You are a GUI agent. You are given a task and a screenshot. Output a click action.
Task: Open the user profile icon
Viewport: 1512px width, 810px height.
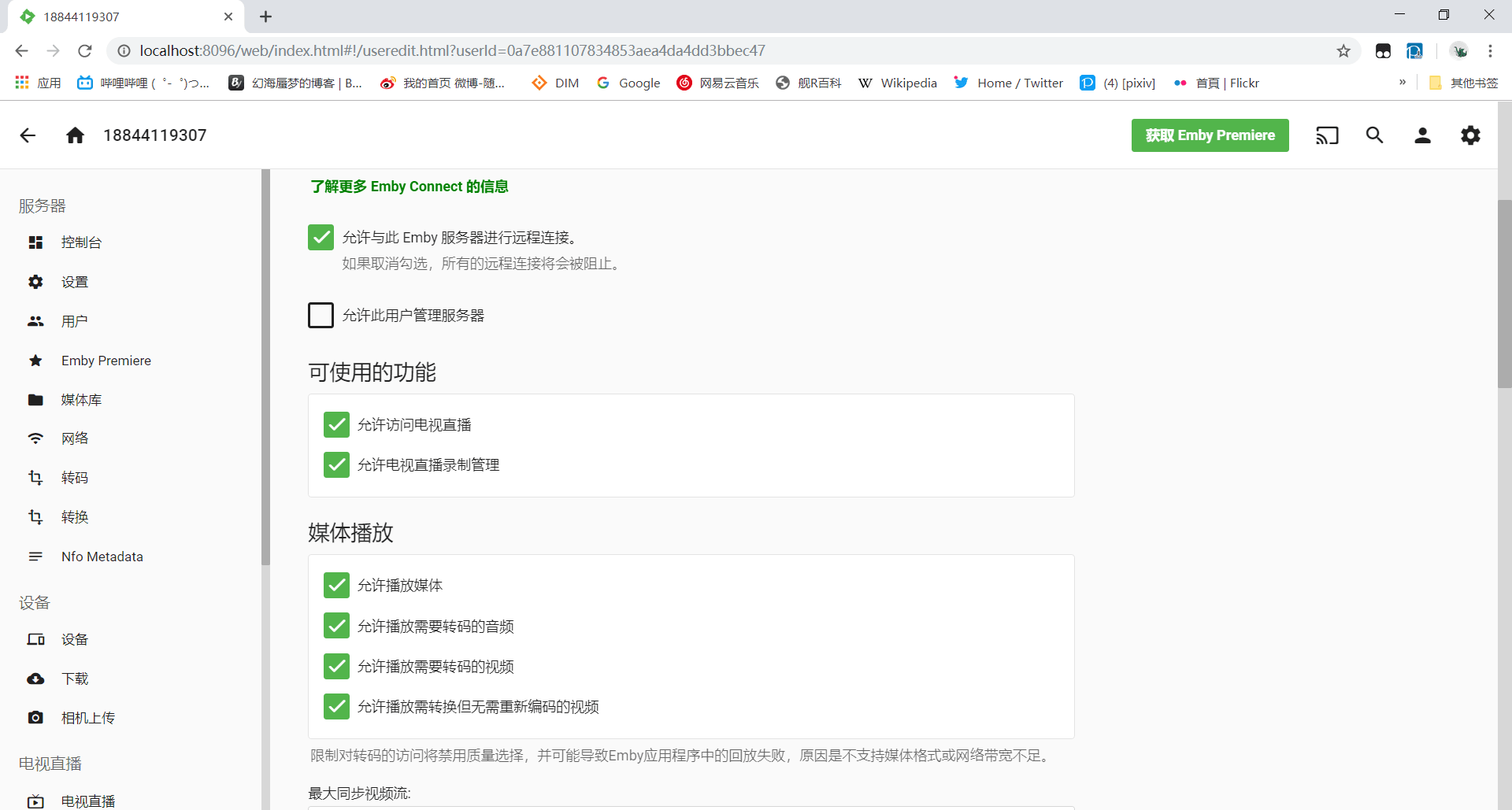[1422, 135]
